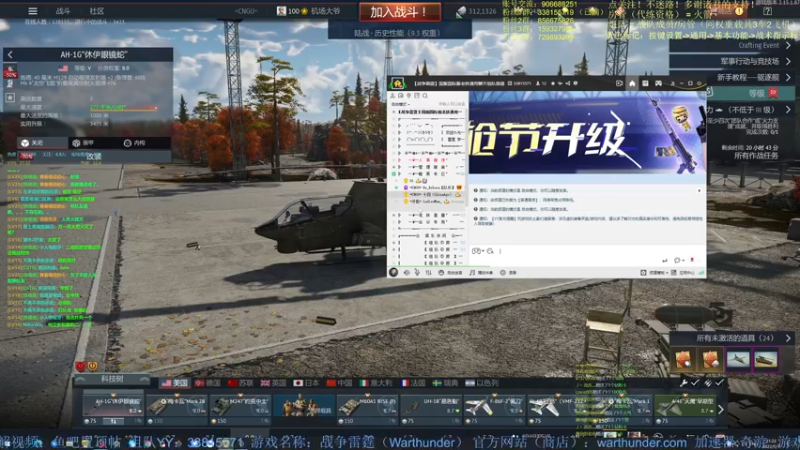The width and height of the screenshot is (800, 450).
Task: Toggle the YY microphone icon
Action: tap(417, 273)
